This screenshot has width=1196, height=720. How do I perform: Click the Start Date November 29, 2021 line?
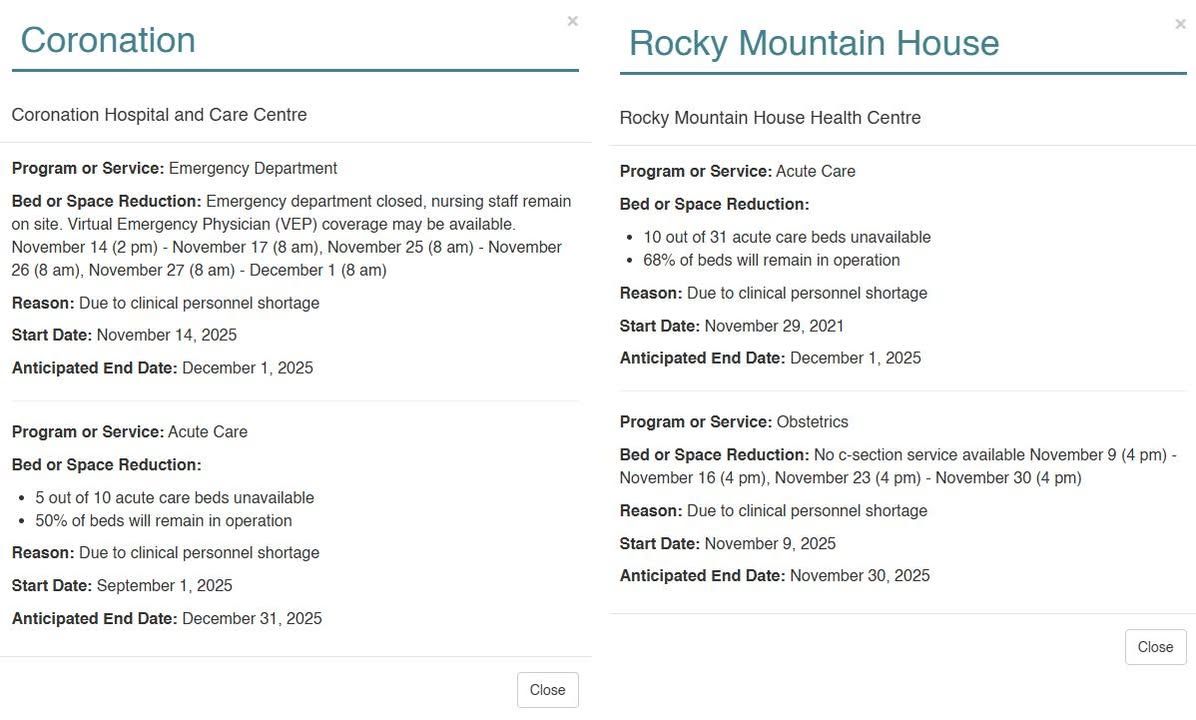[731, 326]
